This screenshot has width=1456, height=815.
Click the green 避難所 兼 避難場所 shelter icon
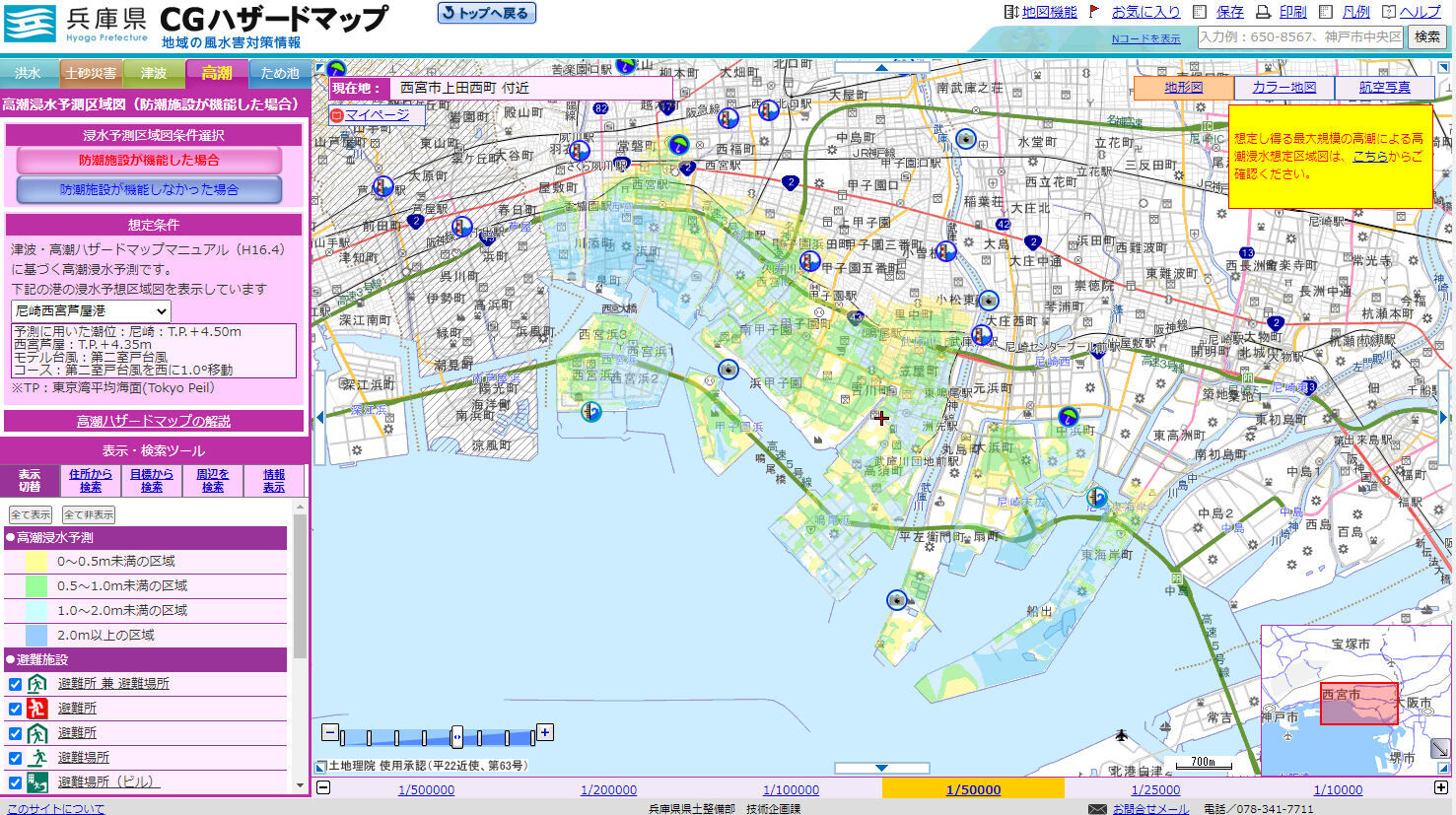(37, 683)
